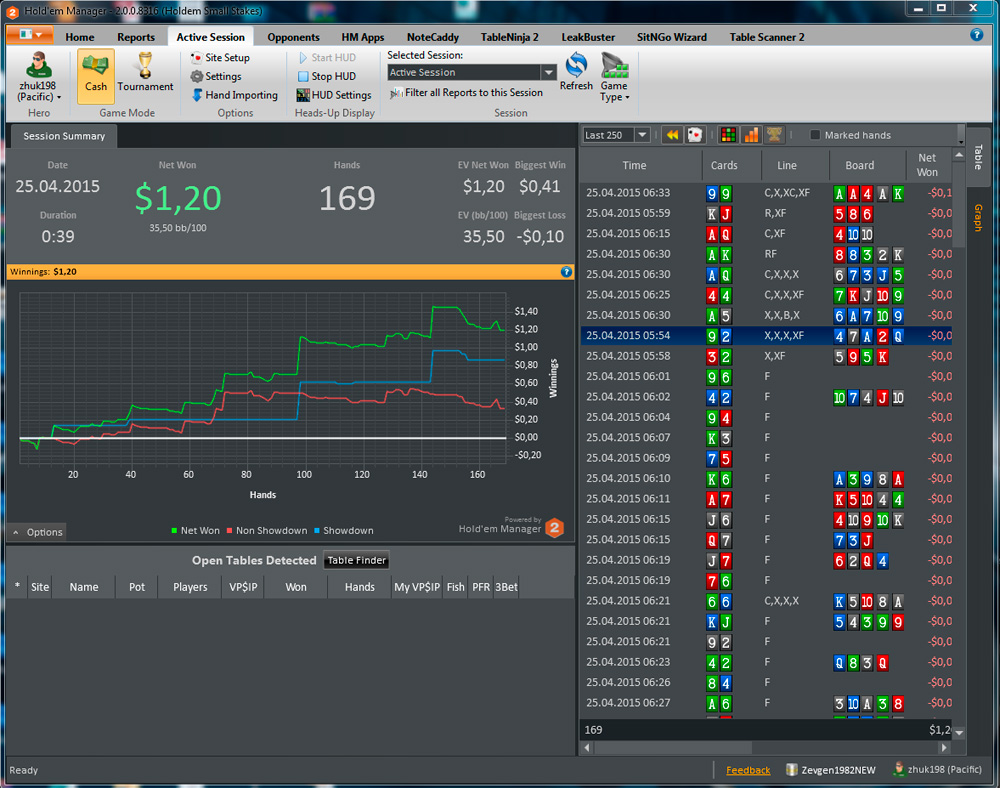Open Site Setup options

[x=220, y=57]
